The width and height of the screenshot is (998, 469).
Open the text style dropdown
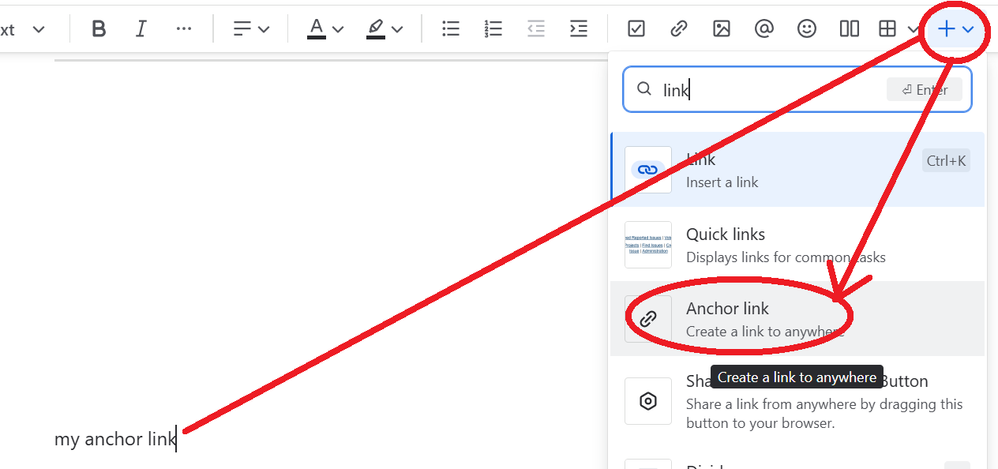click(23, 29)
